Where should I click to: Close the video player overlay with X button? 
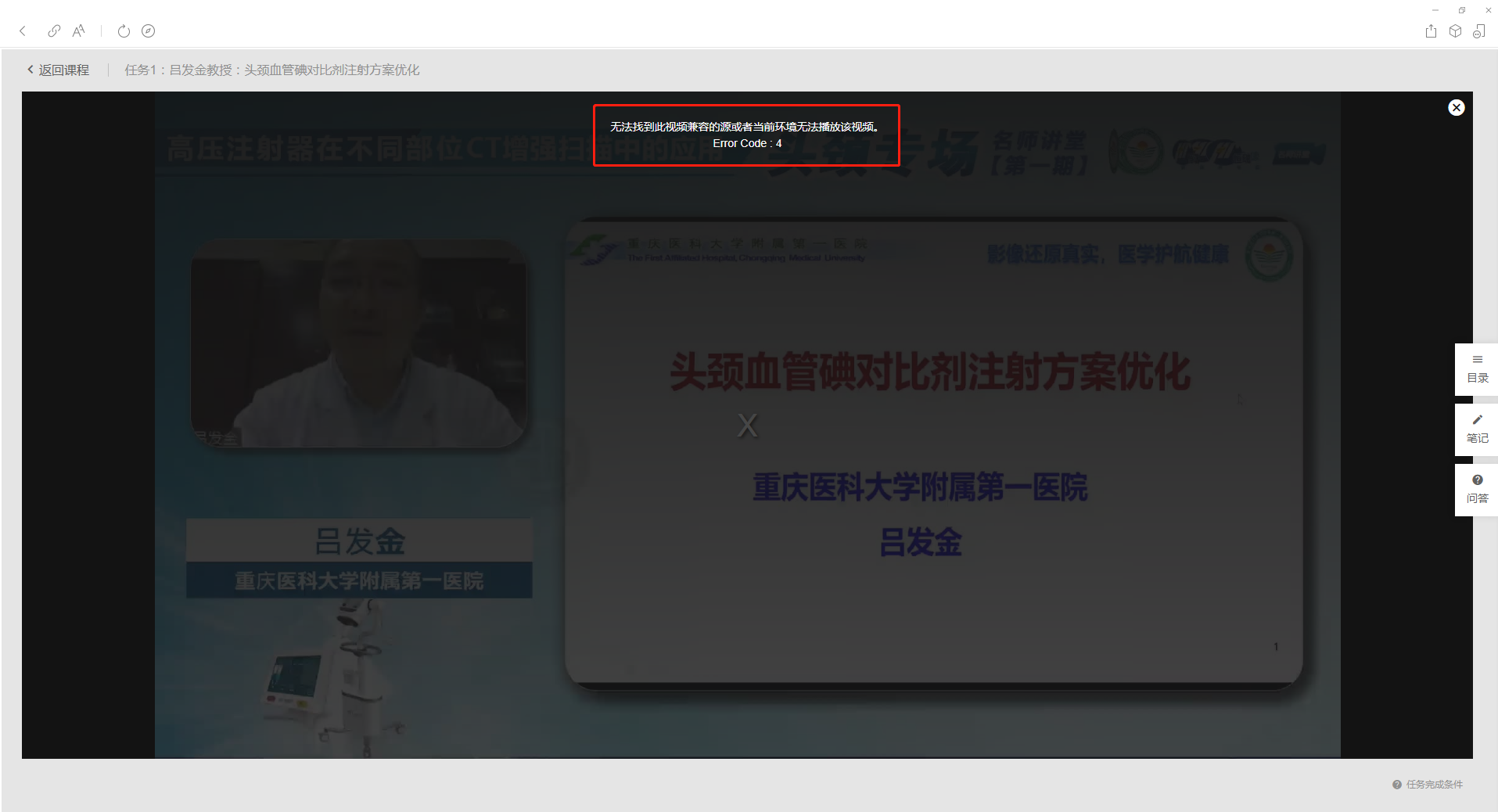pyautogui.click(x=1456, y=108)
